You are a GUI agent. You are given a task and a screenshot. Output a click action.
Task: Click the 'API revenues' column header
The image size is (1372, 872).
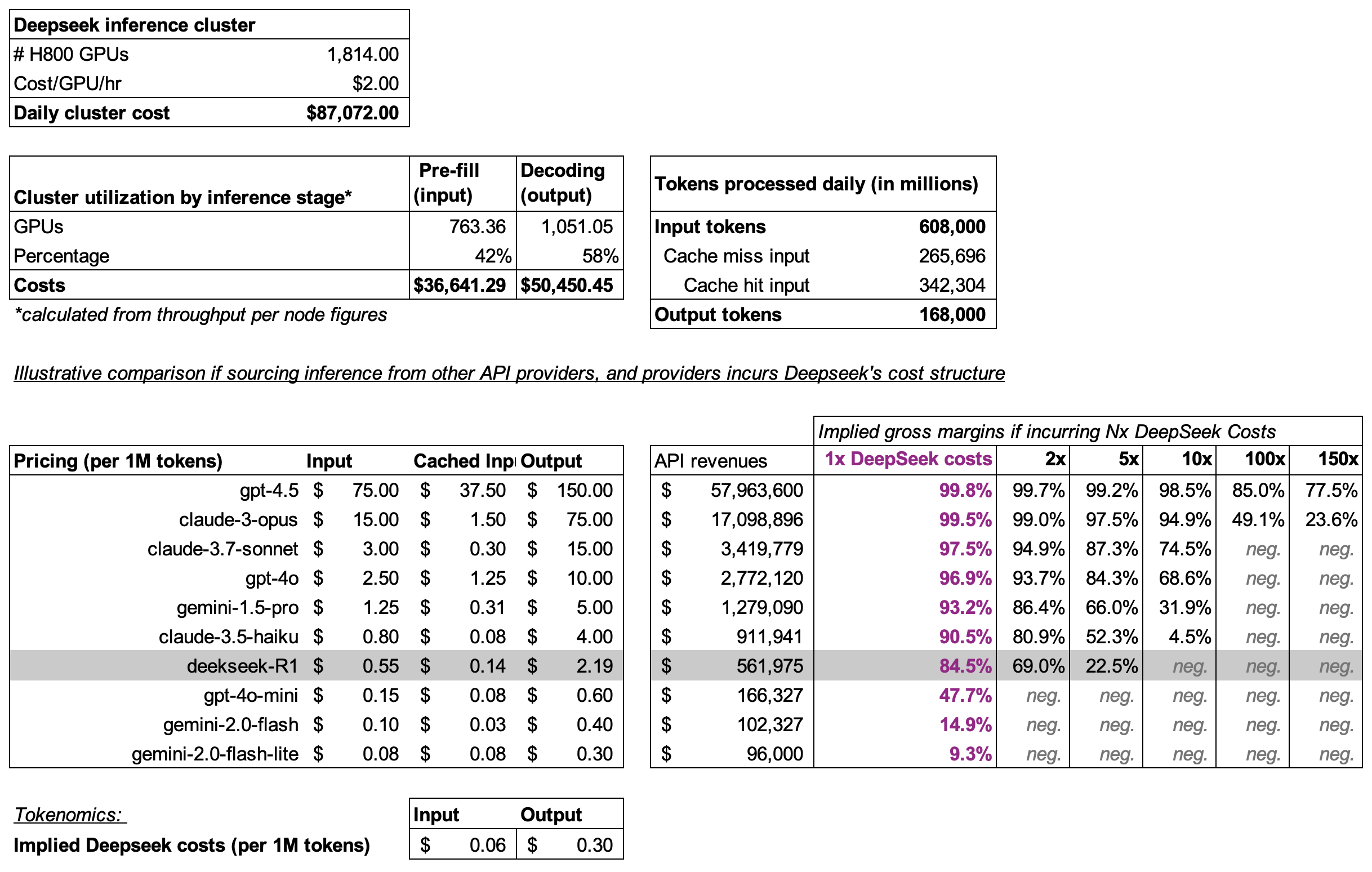pos(711,461)
